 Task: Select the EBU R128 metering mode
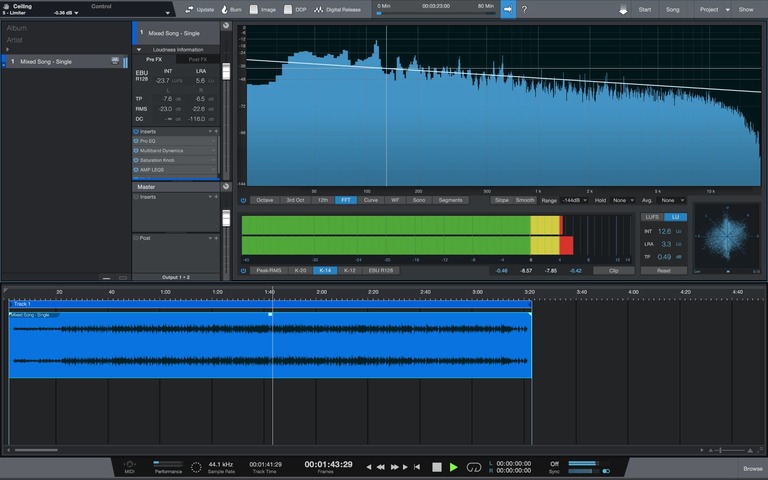381,270
